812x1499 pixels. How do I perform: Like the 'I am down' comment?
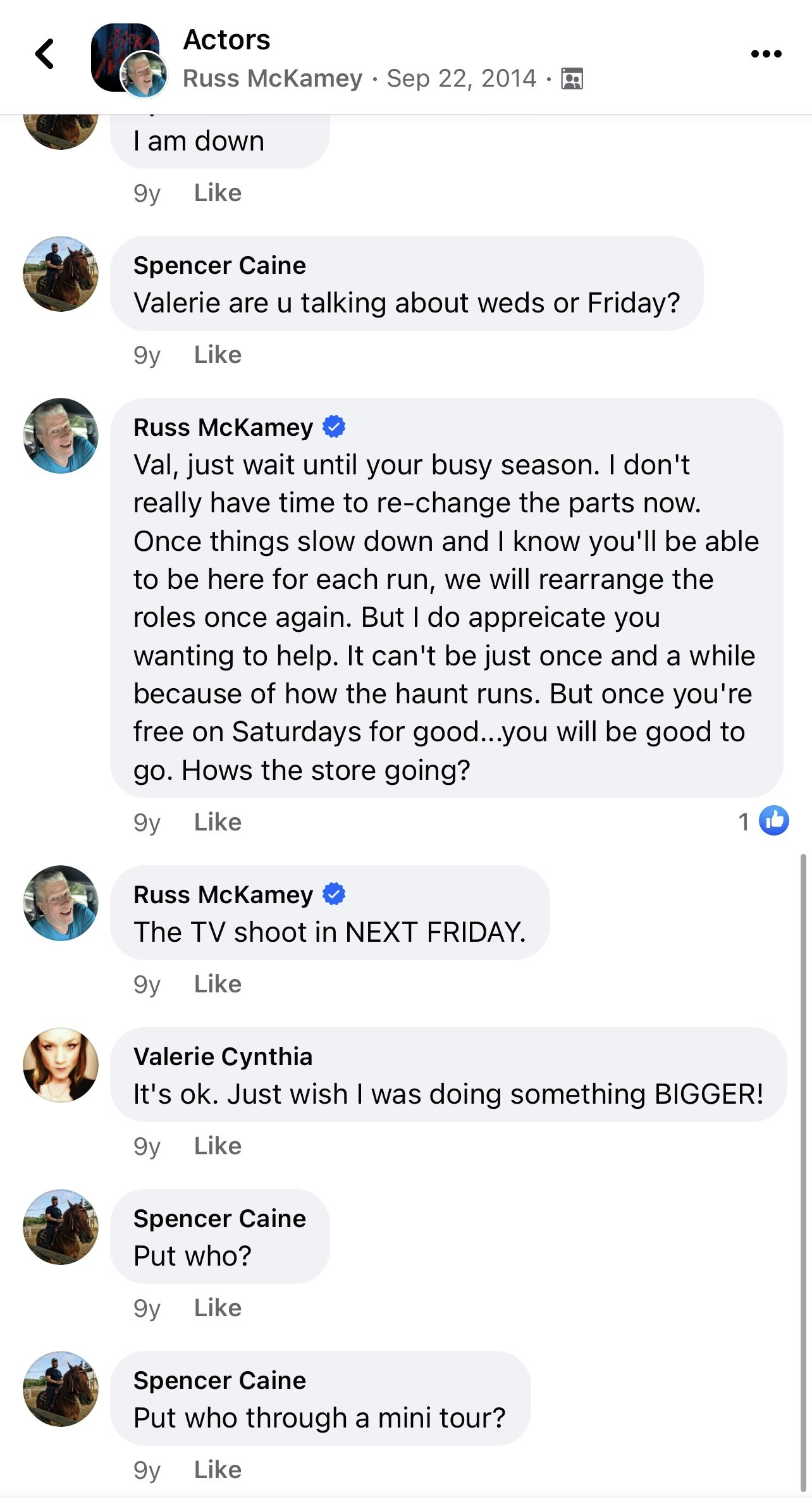218,193
